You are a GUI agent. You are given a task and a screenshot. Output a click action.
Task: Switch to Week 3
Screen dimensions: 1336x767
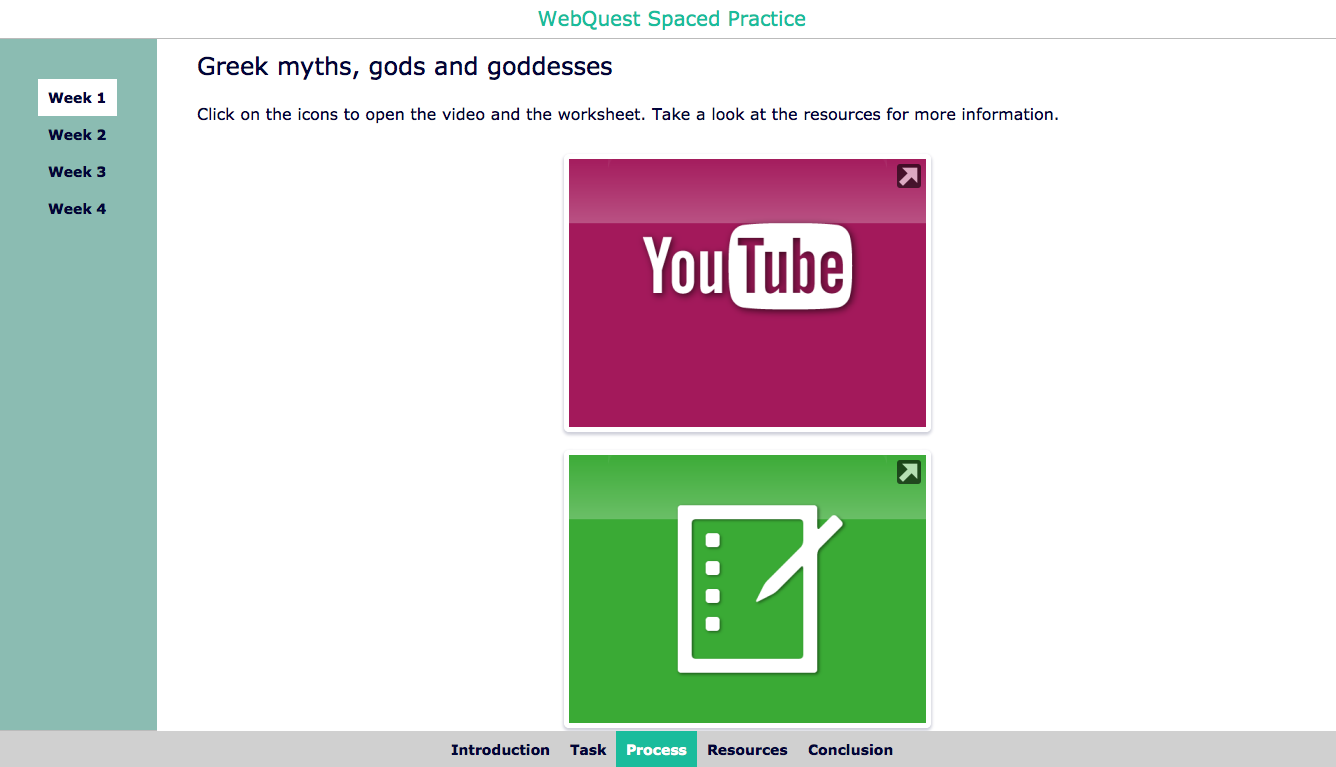[x=77, y=172]
